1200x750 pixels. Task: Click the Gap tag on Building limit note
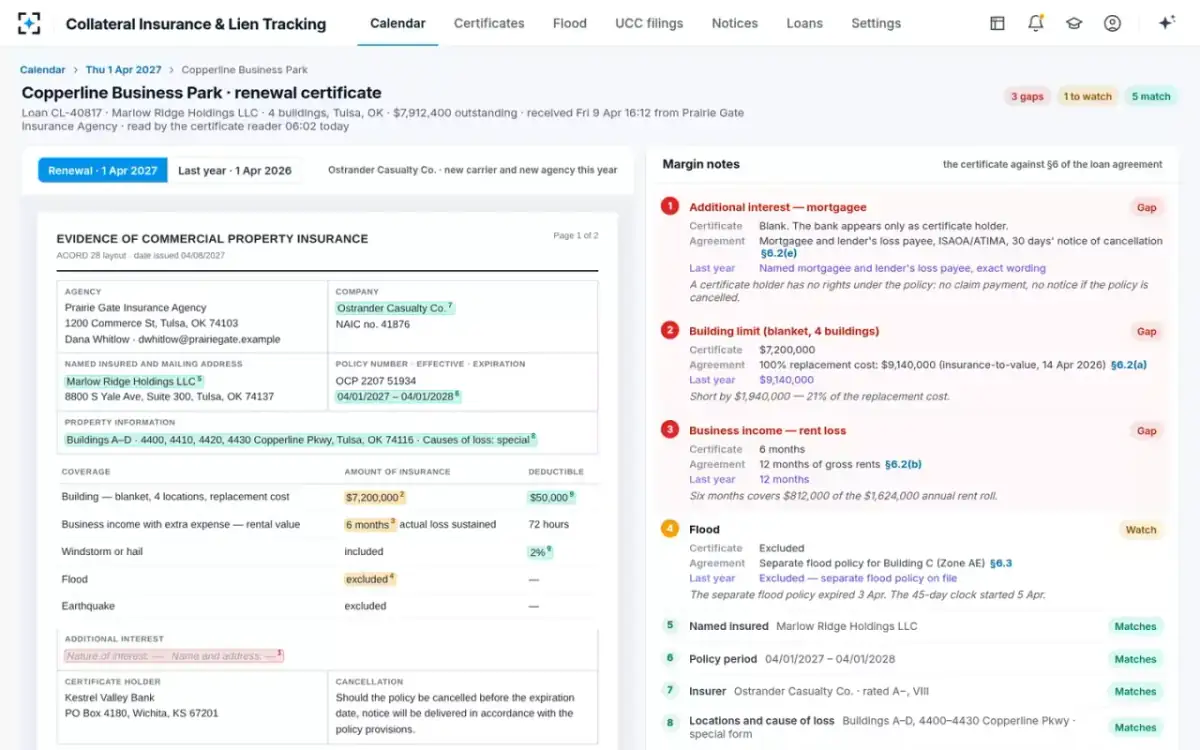(1146, 331)
